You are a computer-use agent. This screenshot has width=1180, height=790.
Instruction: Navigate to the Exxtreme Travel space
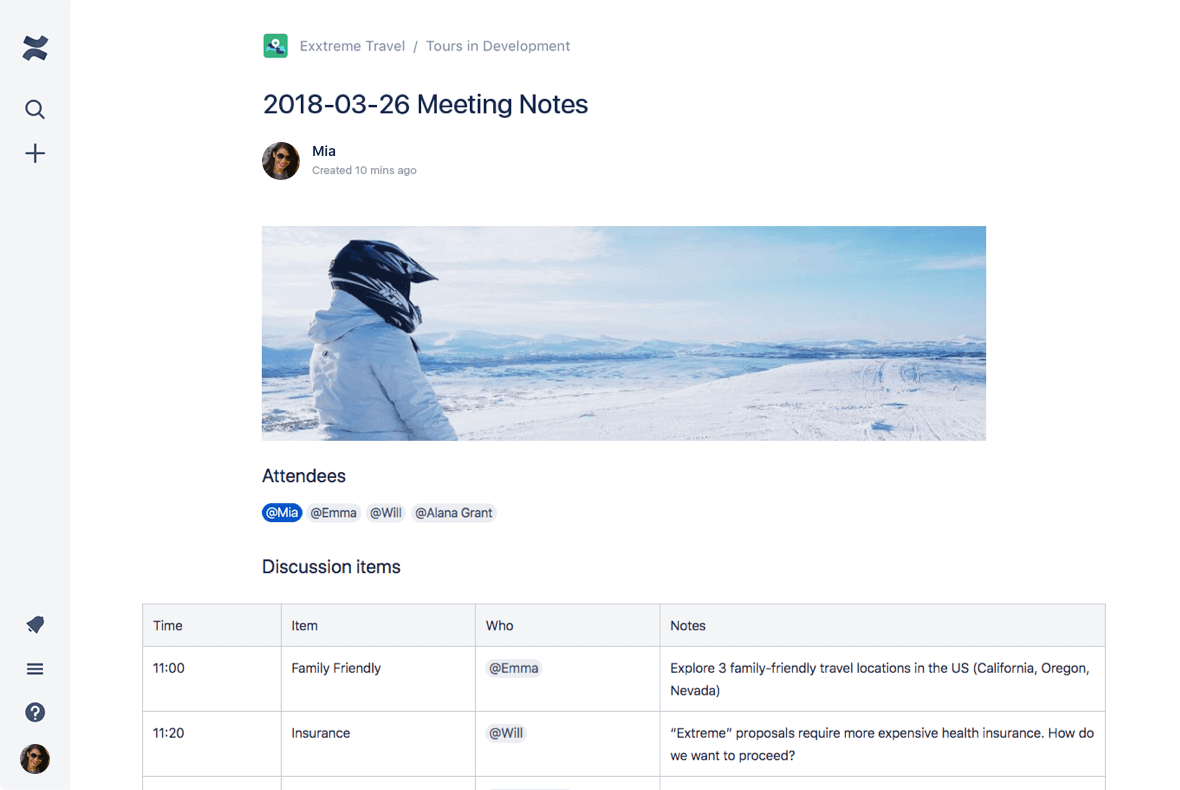click(352, 45)
